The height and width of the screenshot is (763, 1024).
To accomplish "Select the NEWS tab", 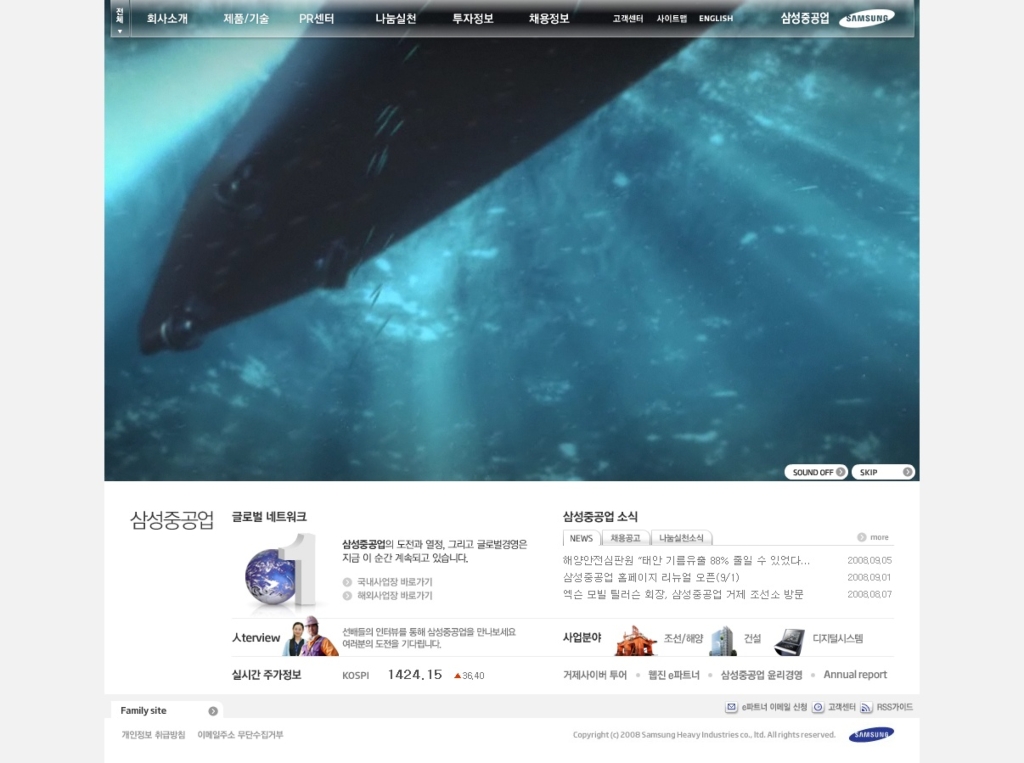I will pyautogui.click(x=581, y=538).
